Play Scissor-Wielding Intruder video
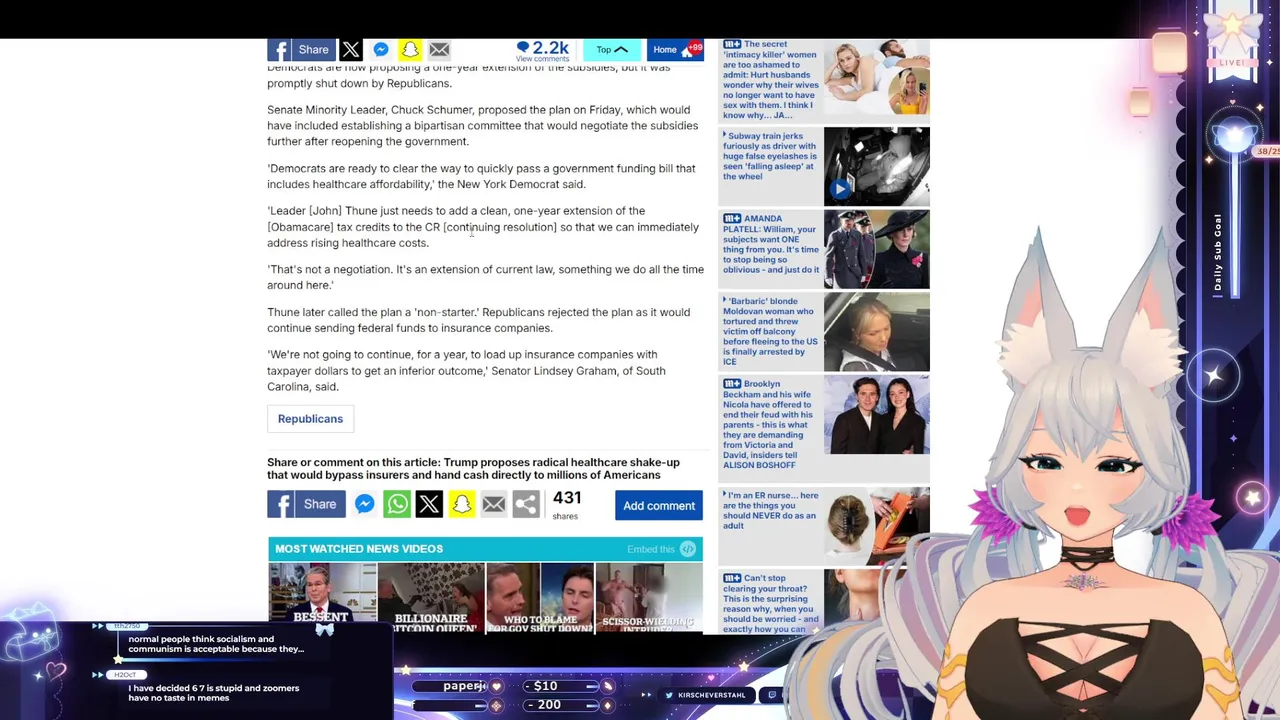This screenshot has width=1280, height=720. (x=649, y=598)
